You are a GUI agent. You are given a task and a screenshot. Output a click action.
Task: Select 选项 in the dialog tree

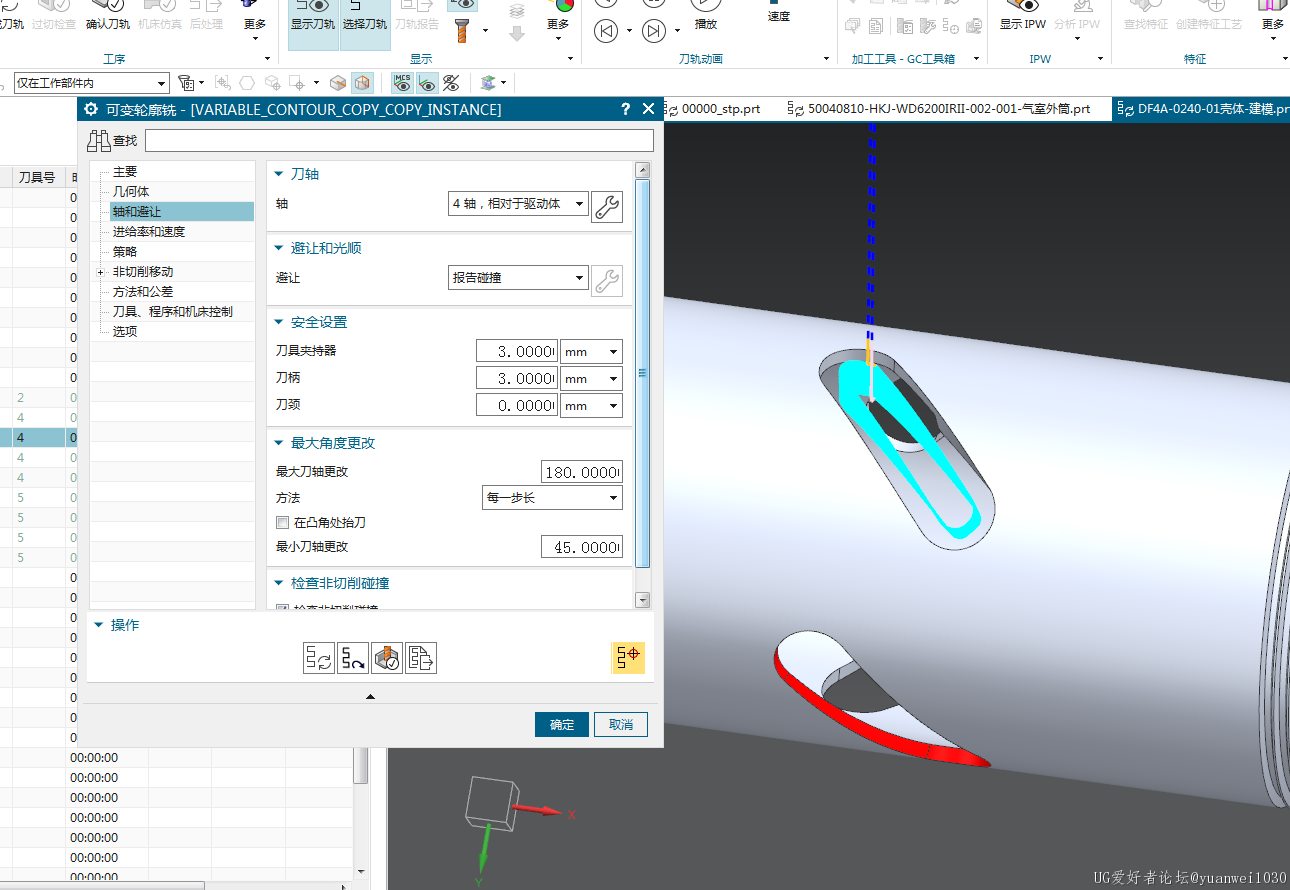tap(125, 332)
